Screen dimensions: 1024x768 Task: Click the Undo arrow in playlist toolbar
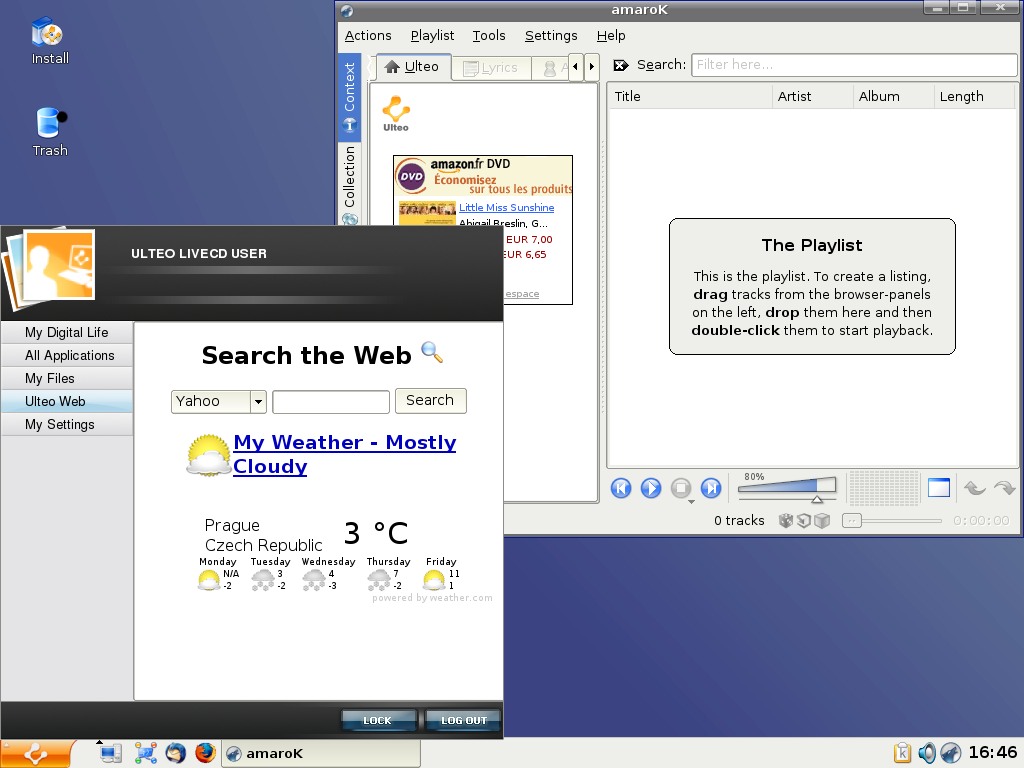point(974,488)
